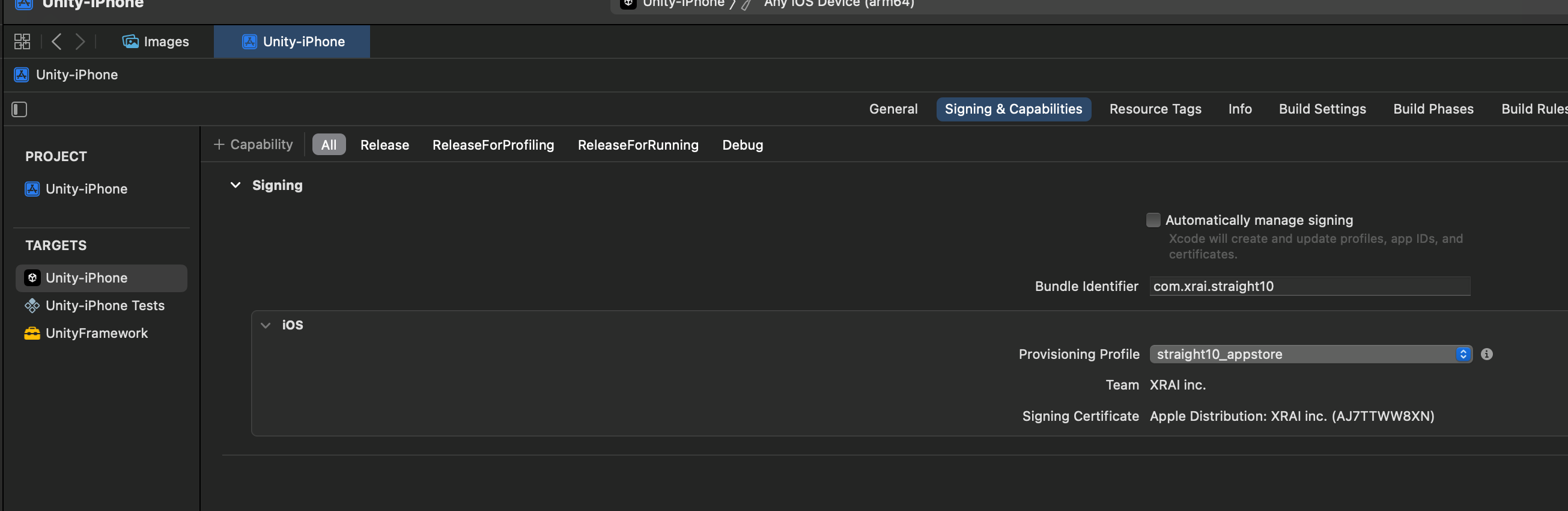
Task: Click the provisioning profile info icon
Action: click(1486, 355)
